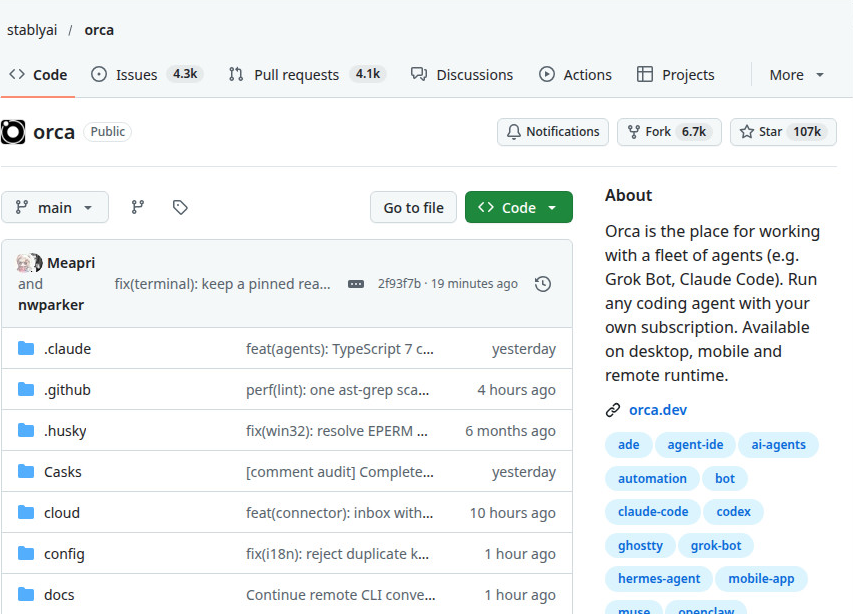Screen dimensions: 853x614
Task: Open the fix(win32) resolve EPERM commit
Action: (x=337, y=431)
